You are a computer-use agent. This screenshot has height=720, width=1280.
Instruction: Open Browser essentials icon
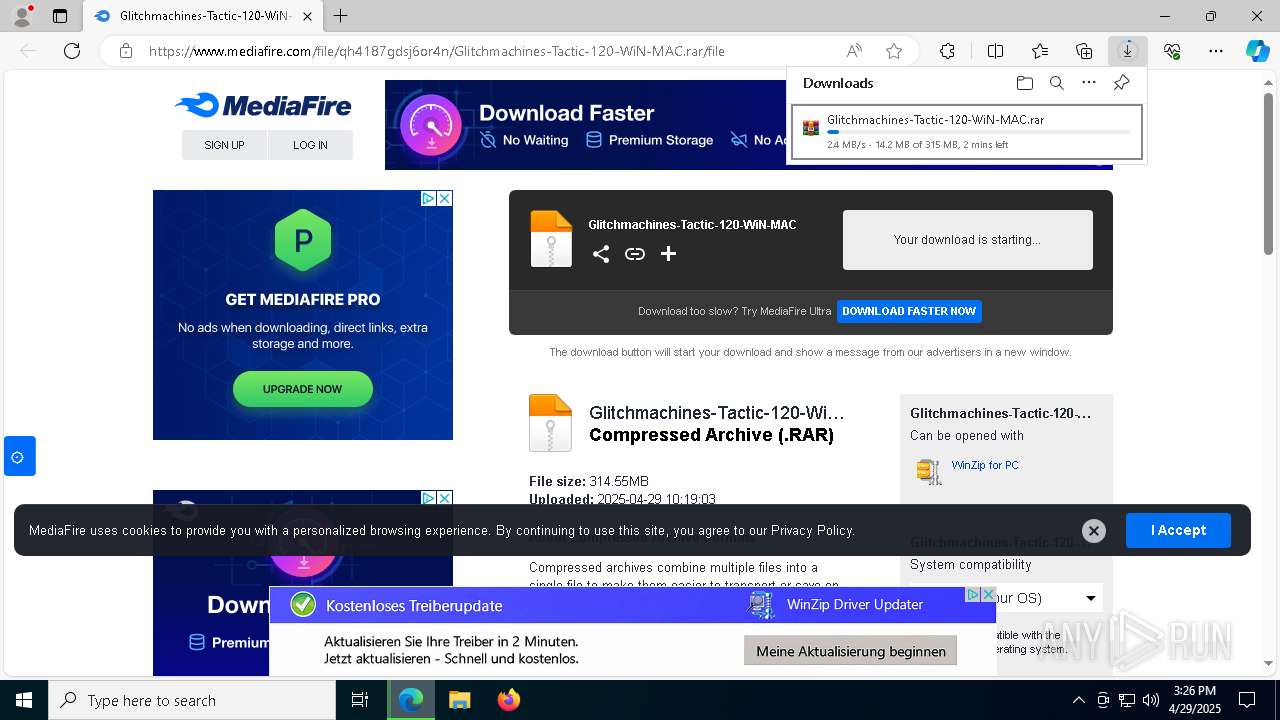pos(1172,51)
